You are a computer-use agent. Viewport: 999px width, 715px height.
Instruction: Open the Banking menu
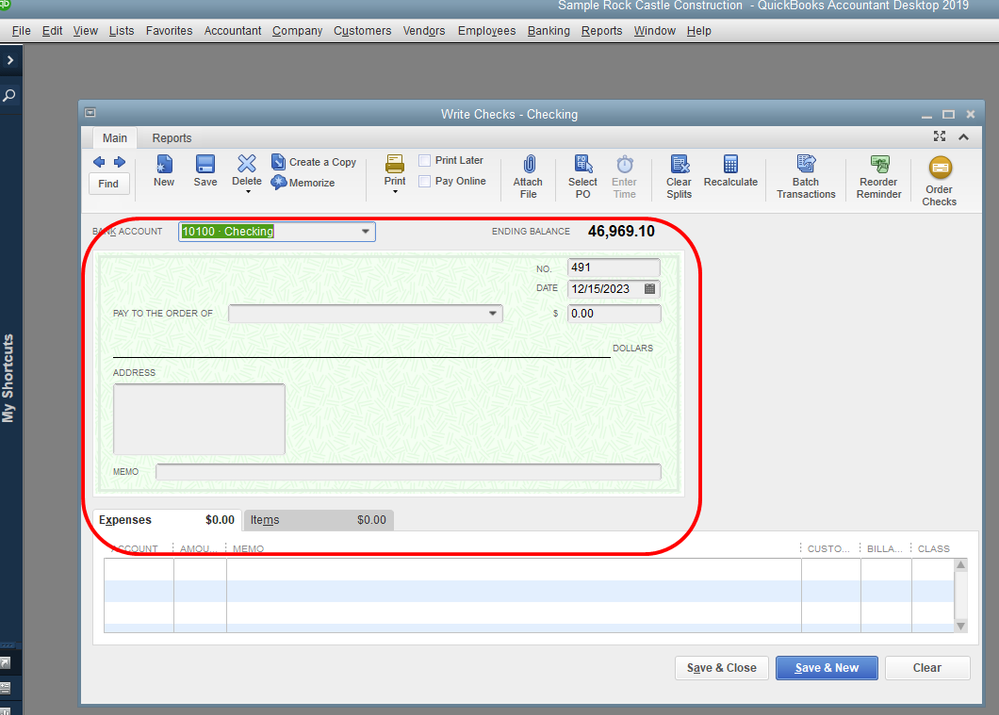[549, 31]
